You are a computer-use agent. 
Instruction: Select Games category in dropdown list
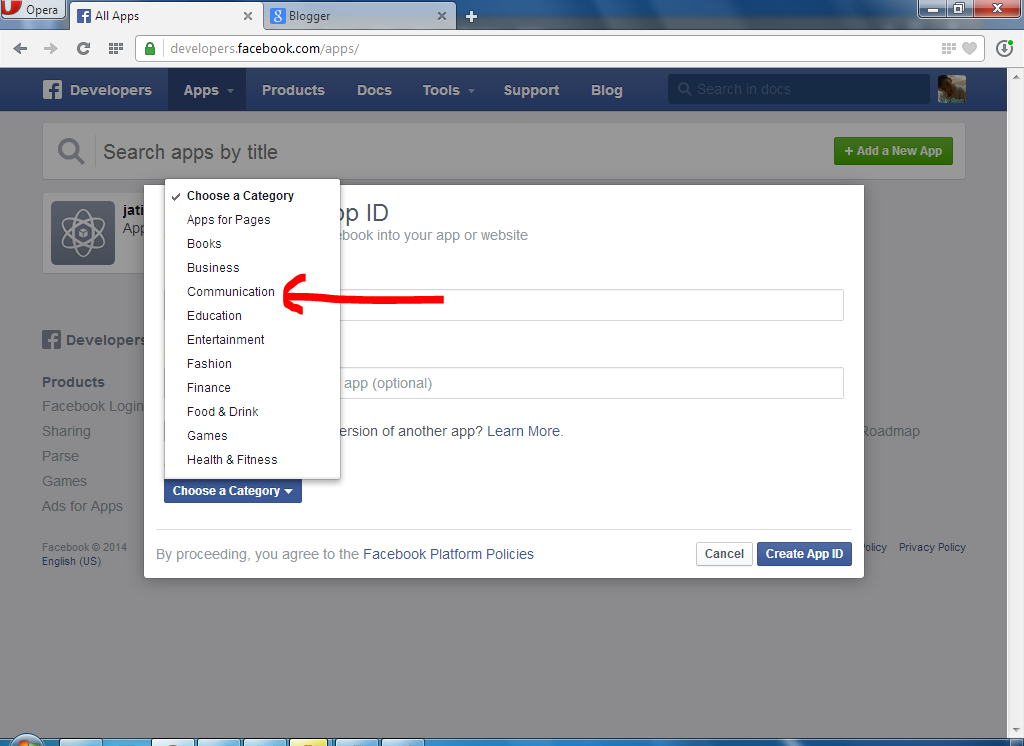pyautogui.click(x=252, y=436)
